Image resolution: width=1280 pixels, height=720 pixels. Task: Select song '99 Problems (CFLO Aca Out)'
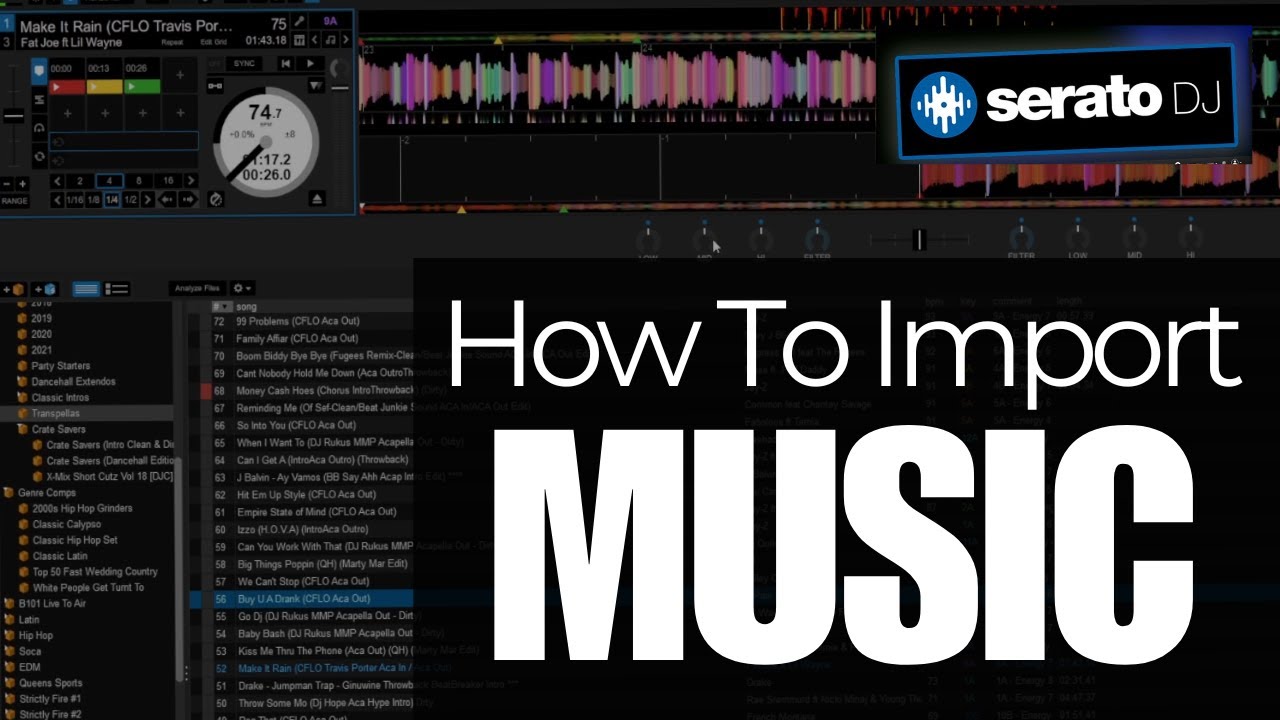coord(297,322)
